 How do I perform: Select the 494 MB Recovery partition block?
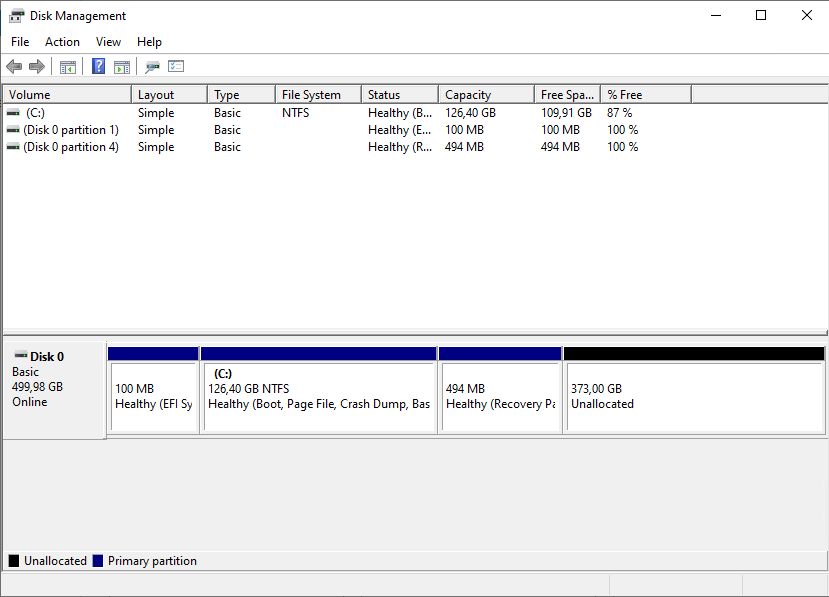coord(499,396)
